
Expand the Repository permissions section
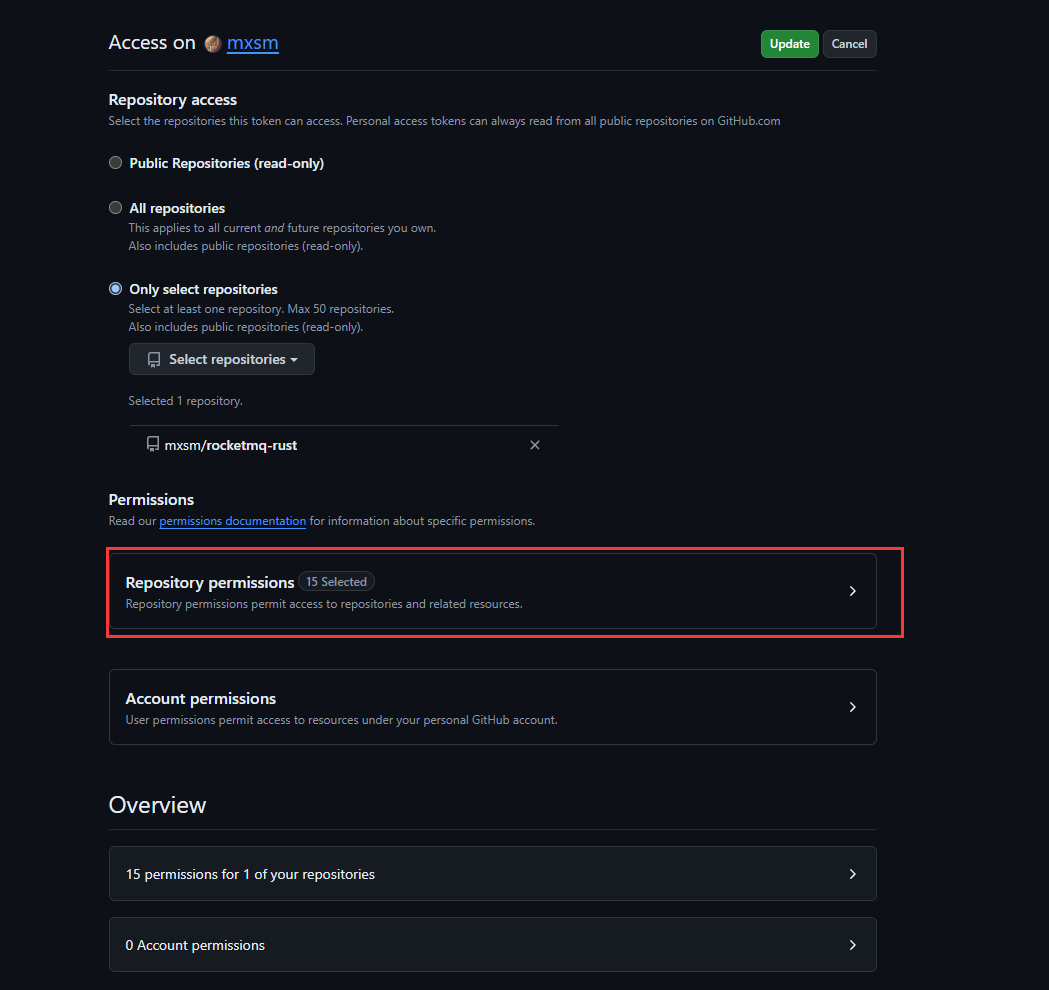493,590
